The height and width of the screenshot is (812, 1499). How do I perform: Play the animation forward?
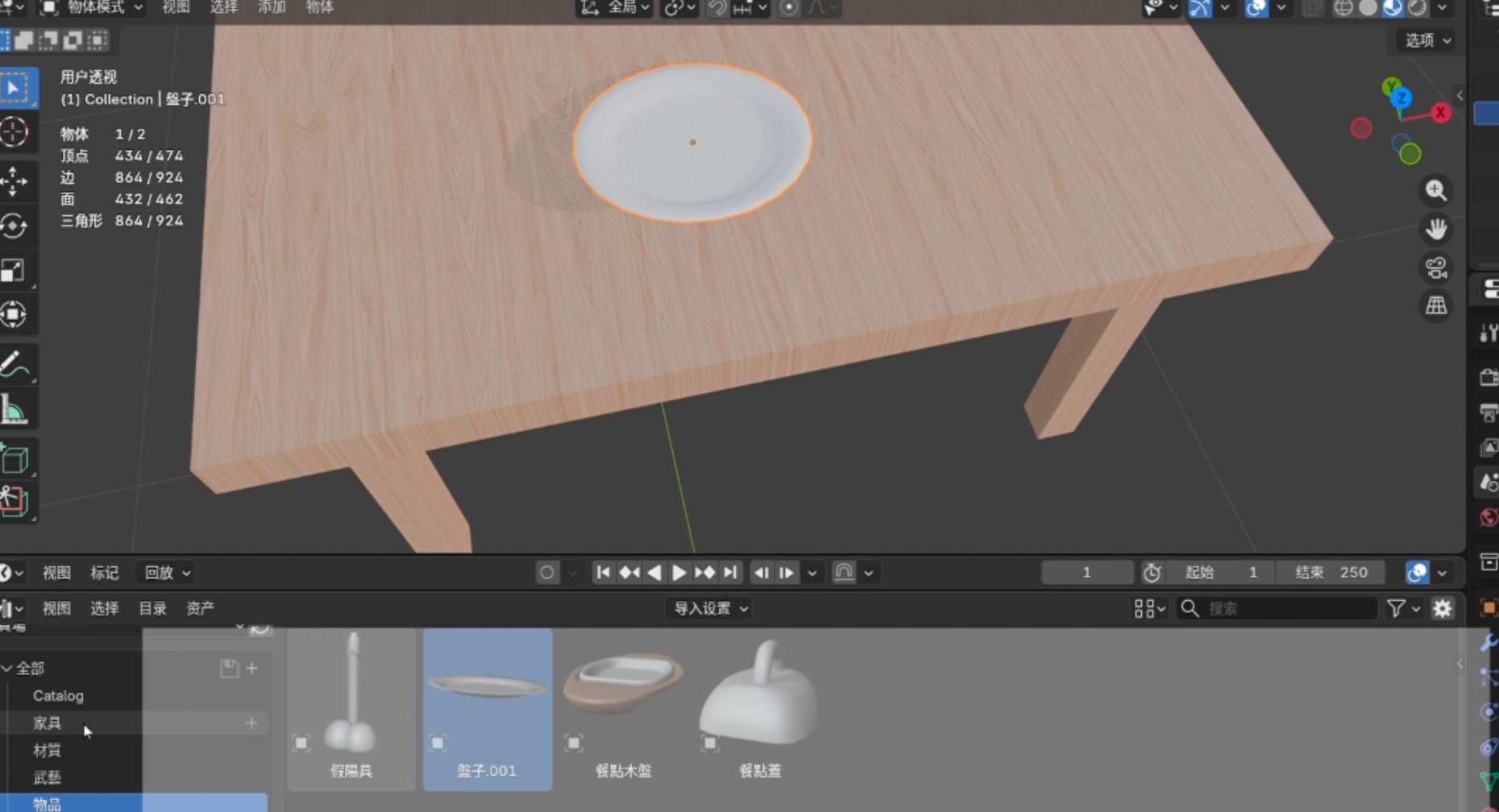point(679,573)
